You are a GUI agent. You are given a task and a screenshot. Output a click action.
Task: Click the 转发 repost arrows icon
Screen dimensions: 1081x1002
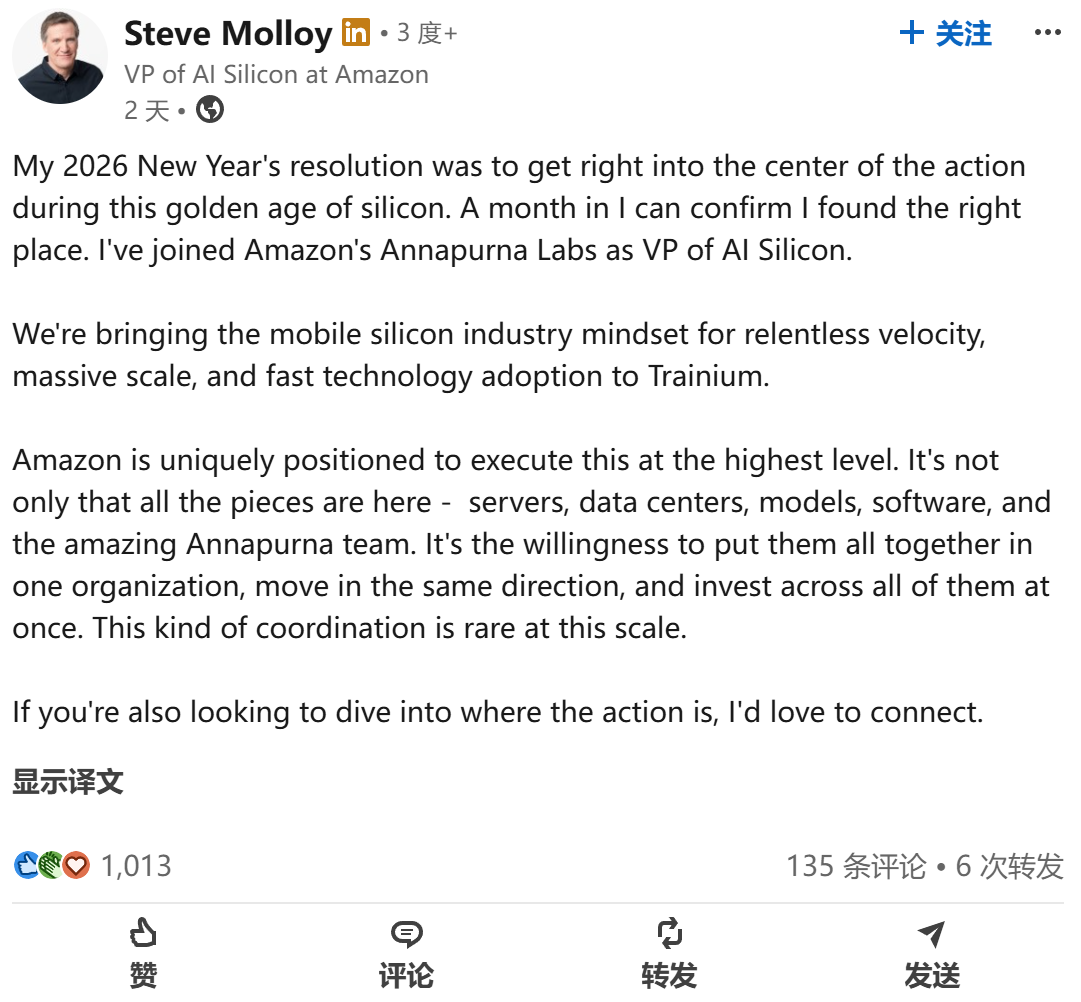coord(669,933)
